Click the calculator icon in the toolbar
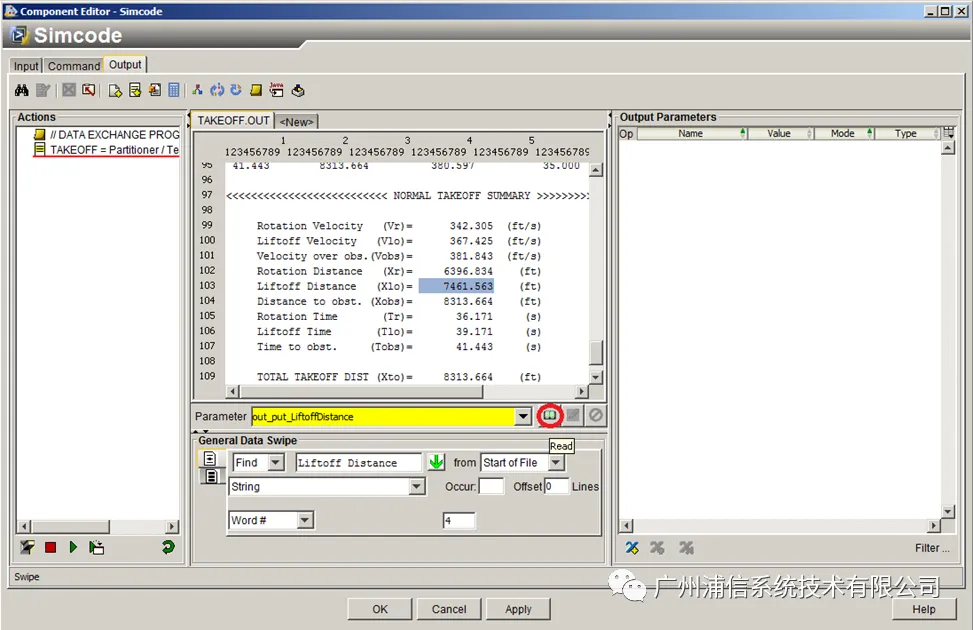Image resolution: width=973 pixels, height=630 pixels. click(174, 91)
